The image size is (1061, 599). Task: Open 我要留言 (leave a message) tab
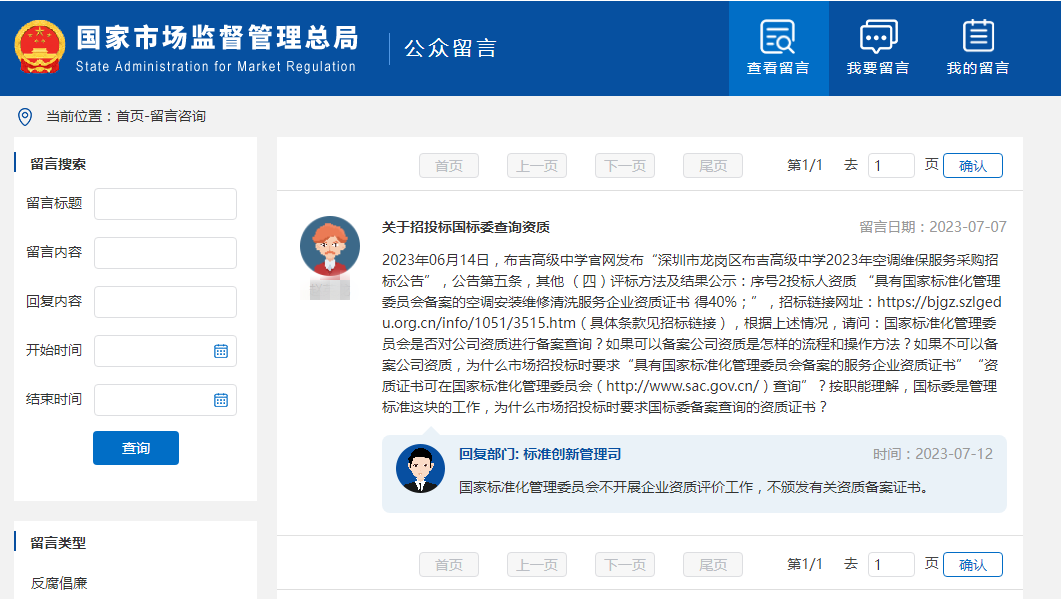point(878,48)
